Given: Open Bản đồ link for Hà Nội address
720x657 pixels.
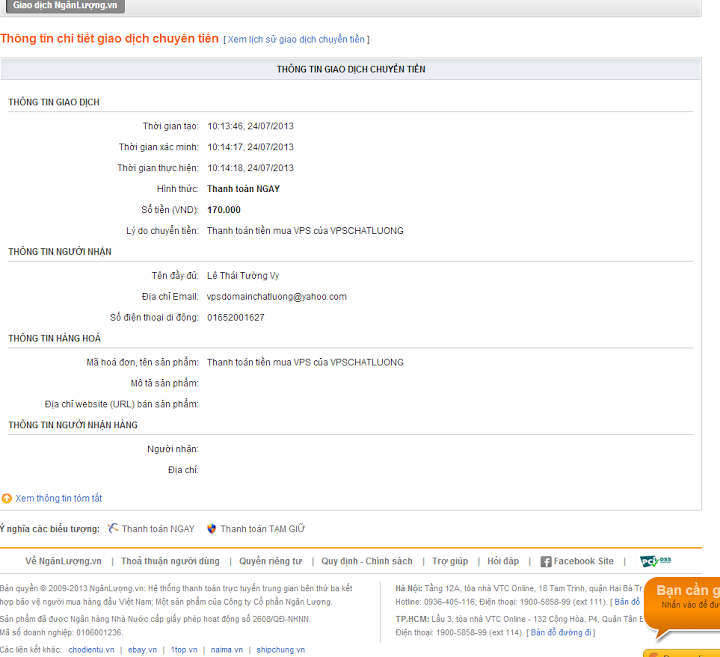Looking at the screenshot, I should [x=627, y=601].
